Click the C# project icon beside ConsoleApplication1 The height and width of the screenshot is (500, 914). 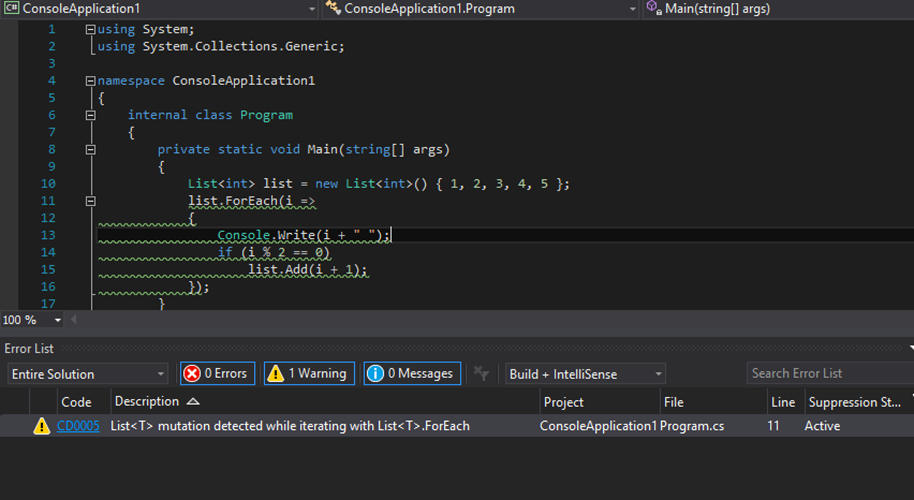[12, 8]
